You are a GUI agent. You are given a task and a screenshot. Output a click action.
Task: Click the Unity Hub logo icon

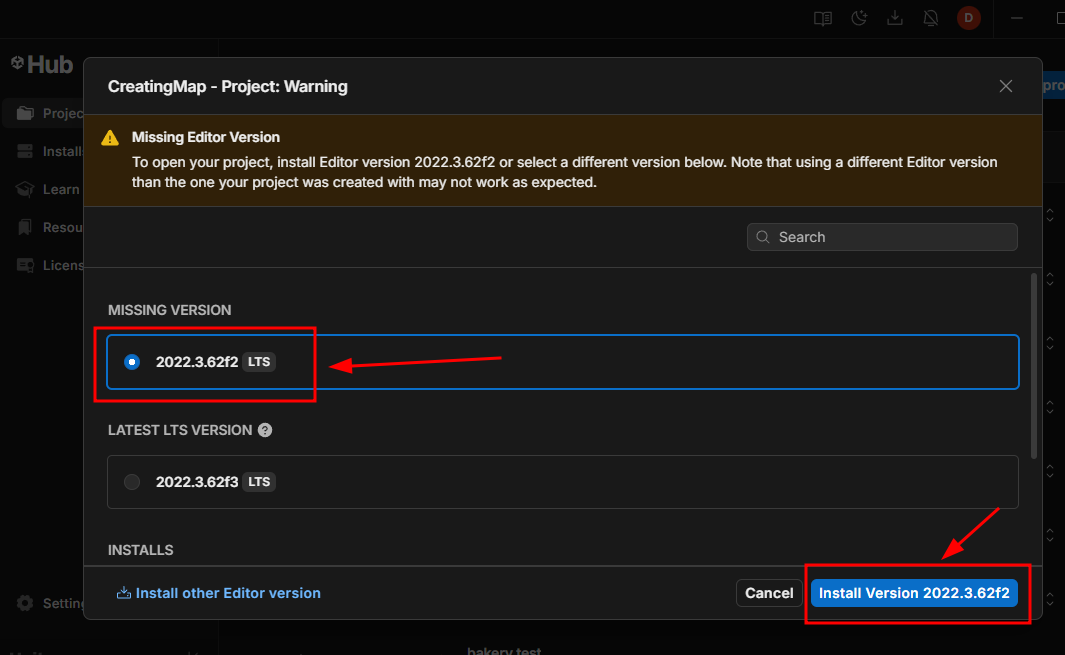pyautogui.click(x=18, y=64)
